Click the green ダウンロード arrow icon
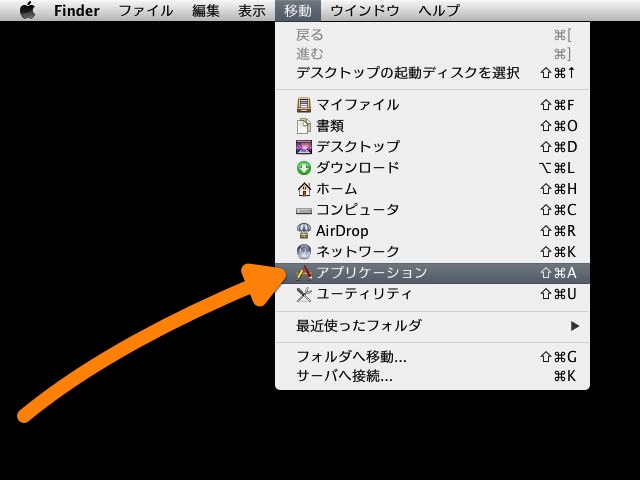640x480 pixels. 304,168
